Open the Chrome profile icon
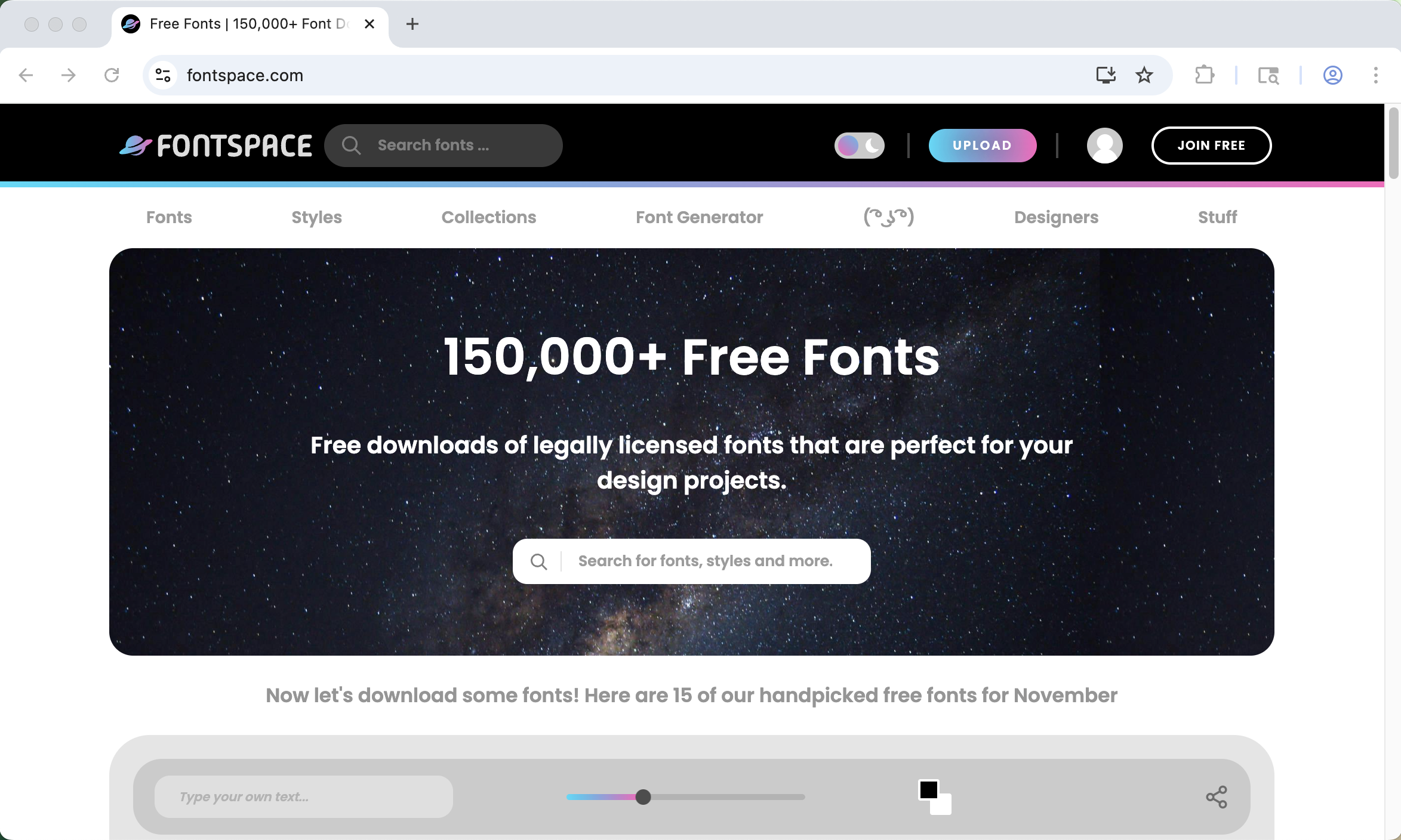 [x=1332, y=75]
